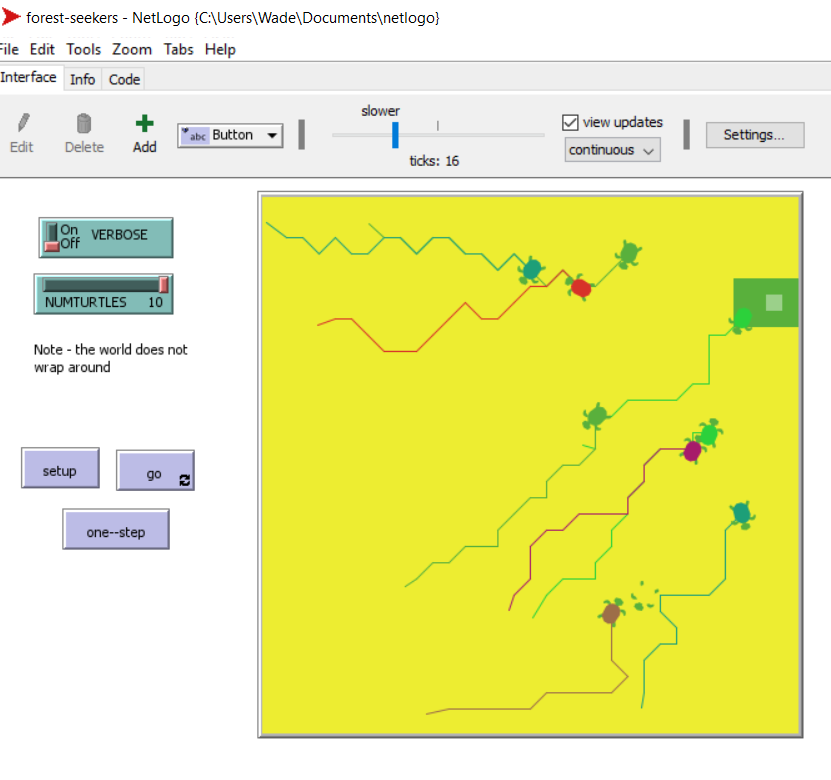Click the red NetLogo logo in title bar
The width and height of the screenshot is (831, 780).
pos(11,17)
